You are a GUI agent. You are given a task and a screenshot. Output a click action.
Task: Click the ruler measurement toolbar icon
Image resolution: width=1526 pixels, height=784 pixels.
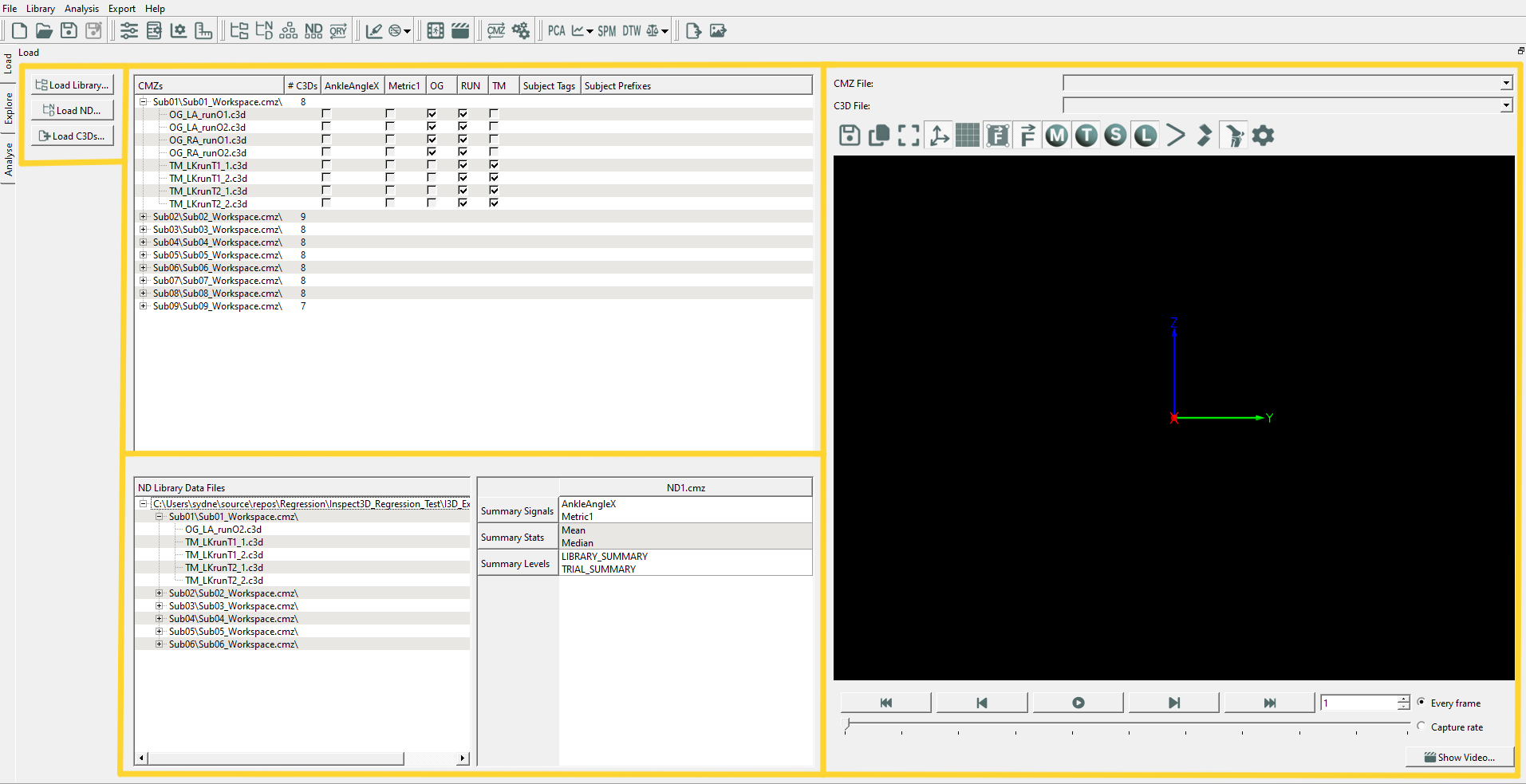click(x=203, y=30)
